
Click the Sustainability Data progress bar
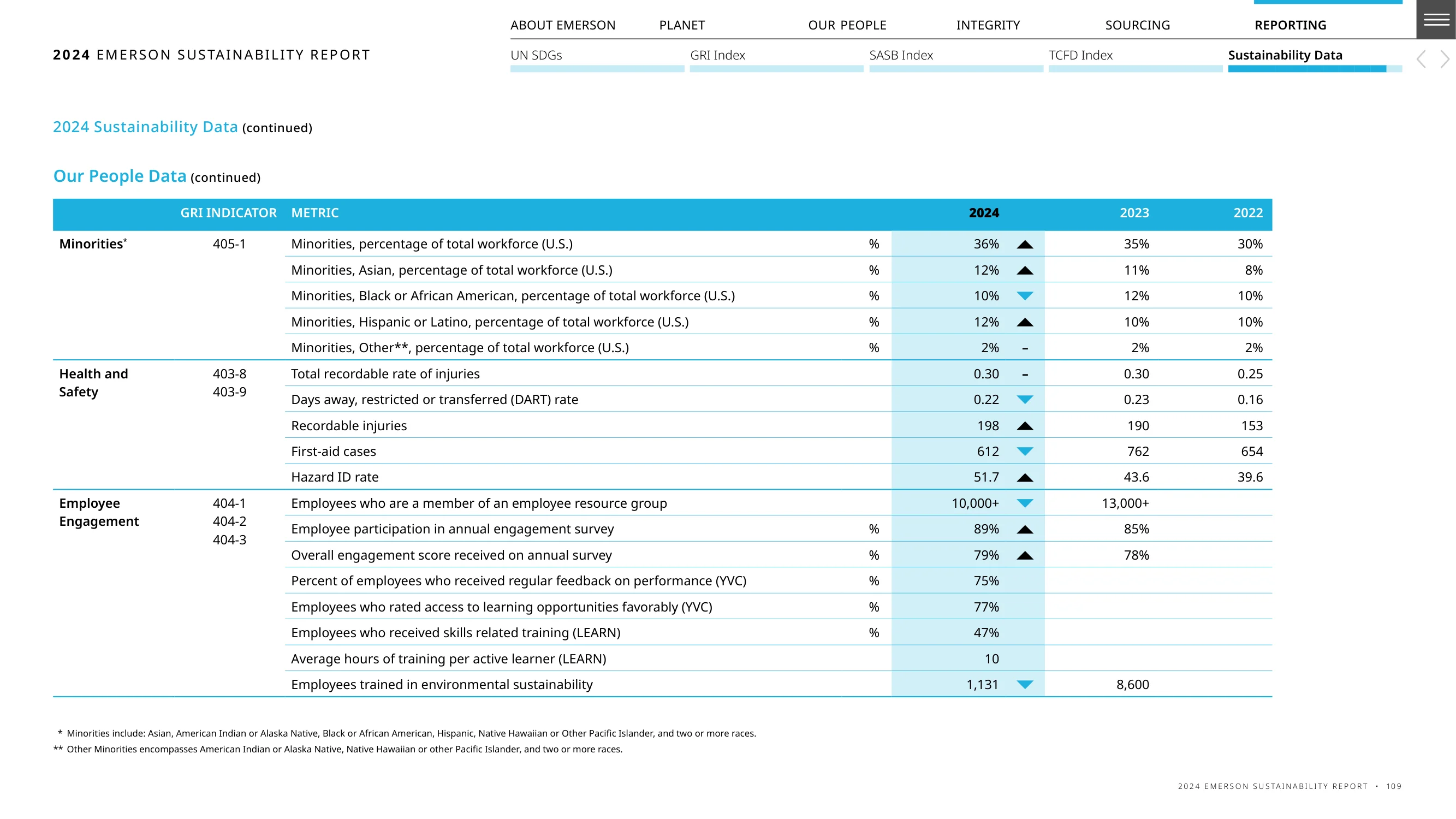[1315, 69]
